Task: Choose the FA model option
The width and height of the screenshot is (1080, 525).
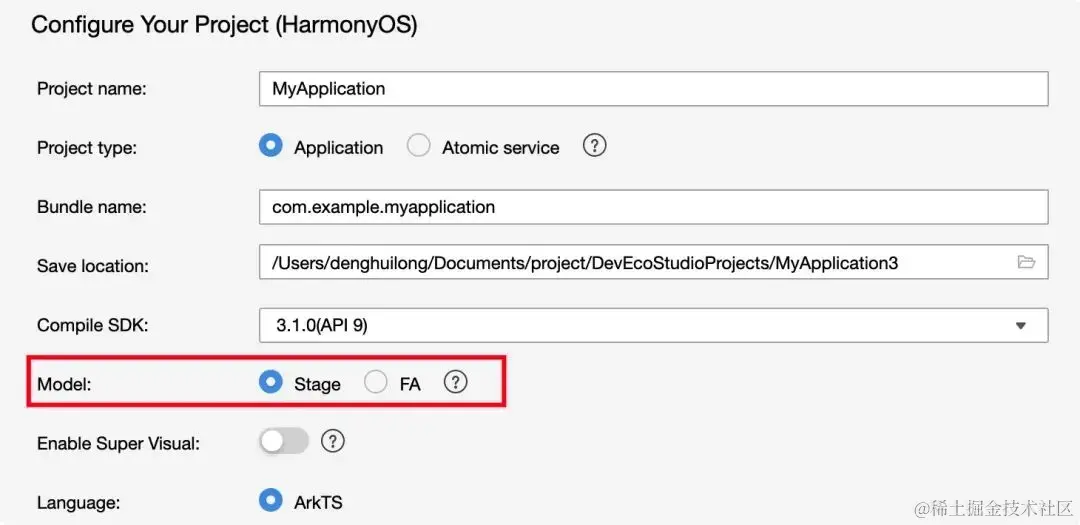Action: click(x=376, y=382)
